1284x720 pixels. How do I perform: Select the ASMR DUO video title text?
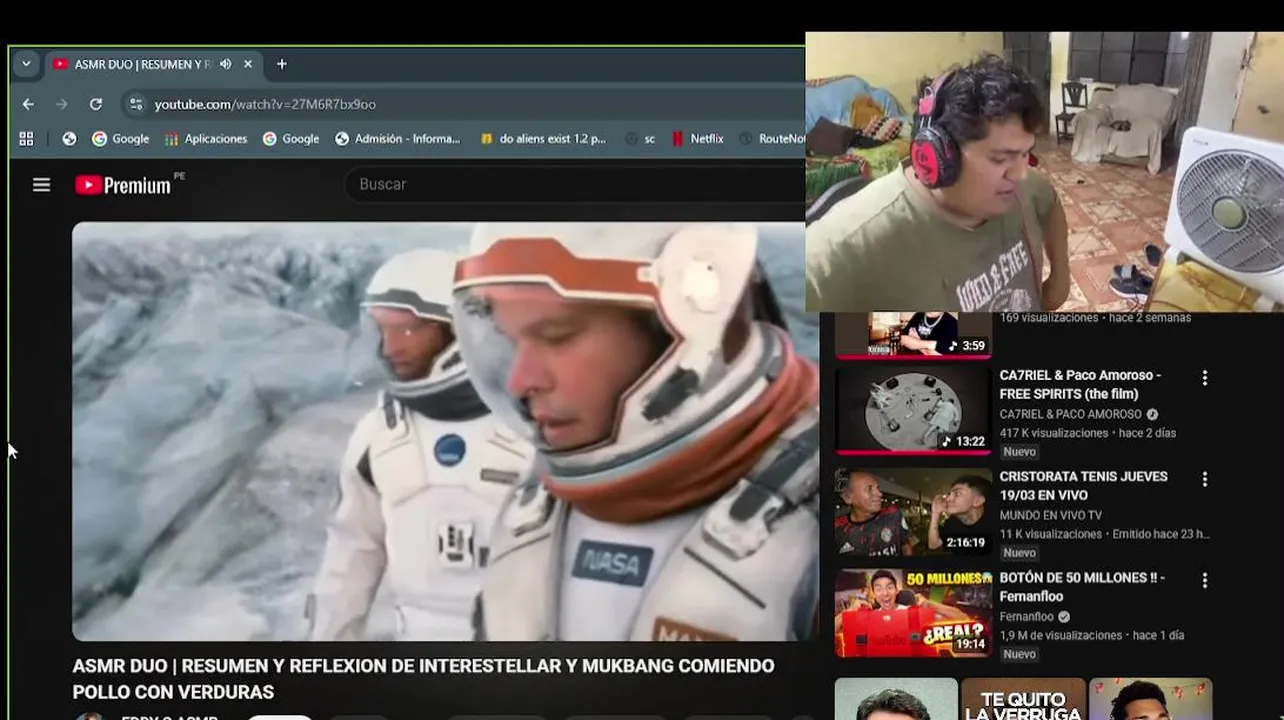423,679
